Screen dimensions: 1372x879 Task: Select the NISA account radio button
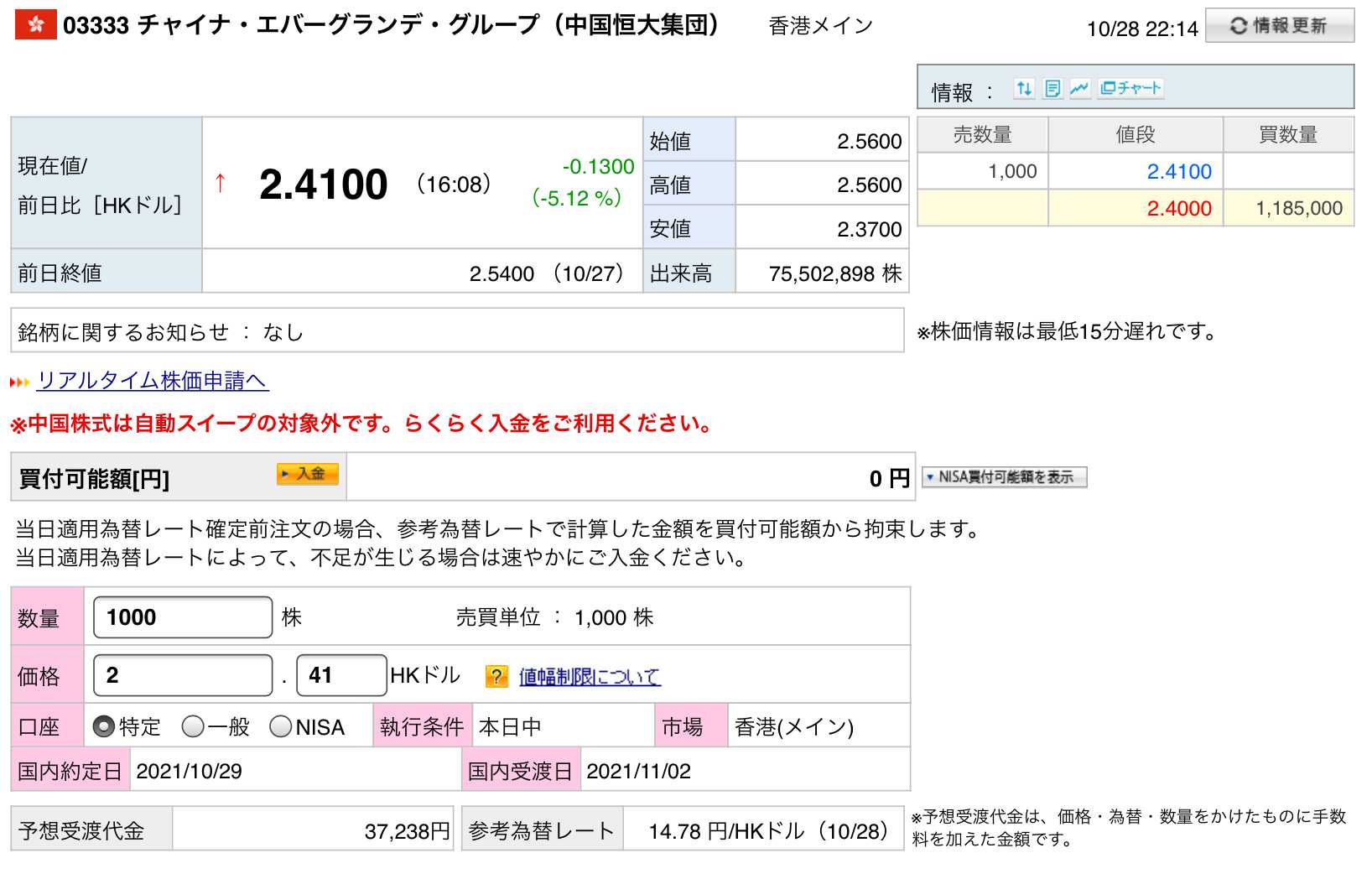tap(281, 726)
